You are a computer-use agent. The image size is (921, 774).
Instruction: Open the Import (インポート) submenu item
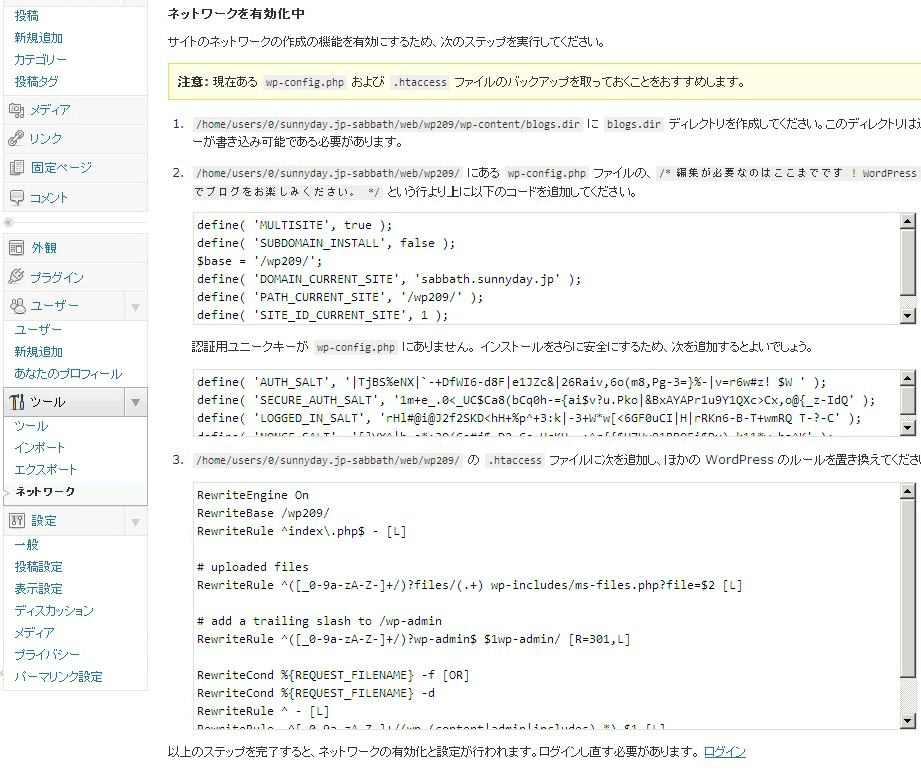click(40, 448)
